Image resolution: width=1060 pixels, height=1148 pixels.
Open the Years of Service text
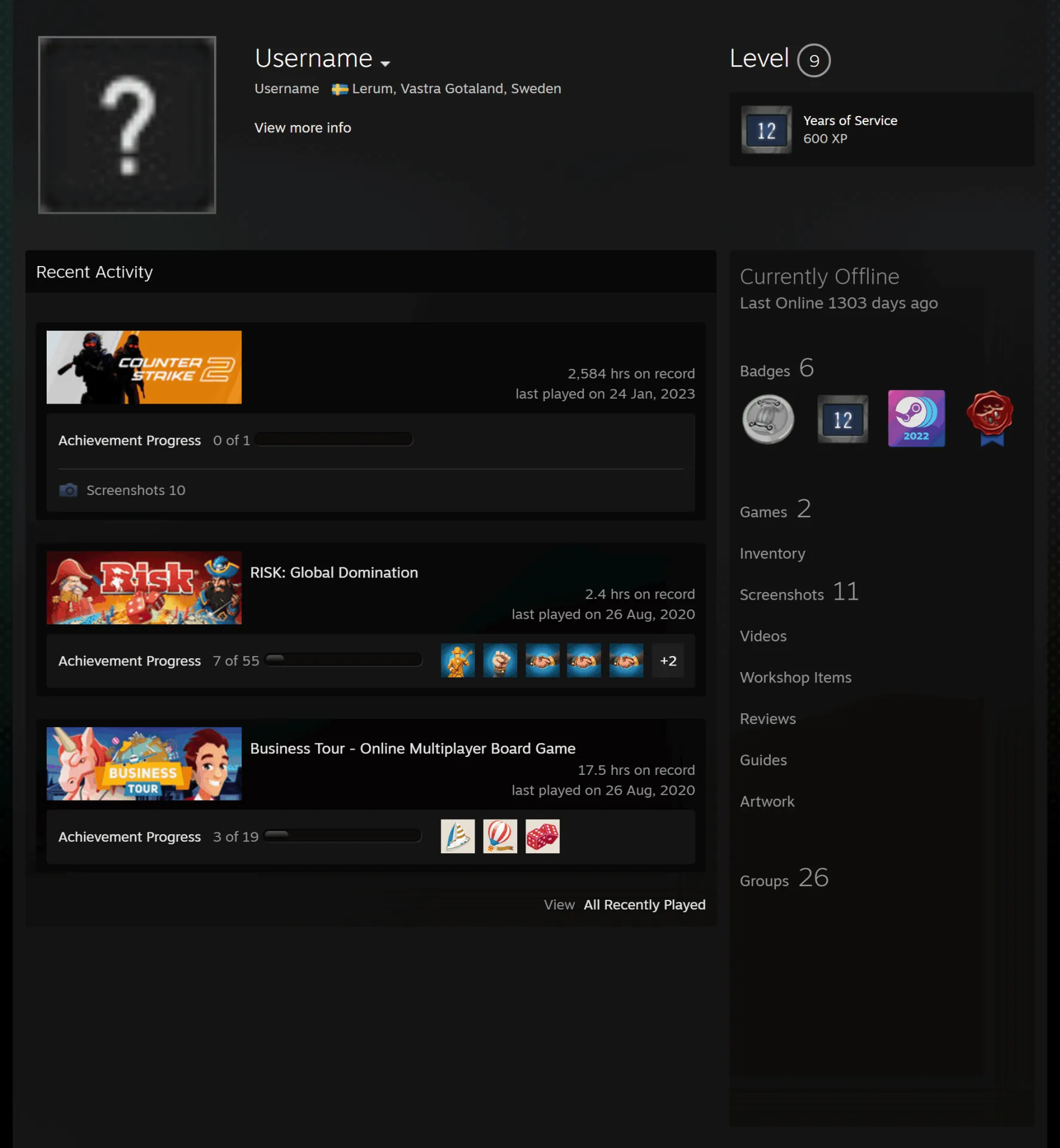[850, 120]
